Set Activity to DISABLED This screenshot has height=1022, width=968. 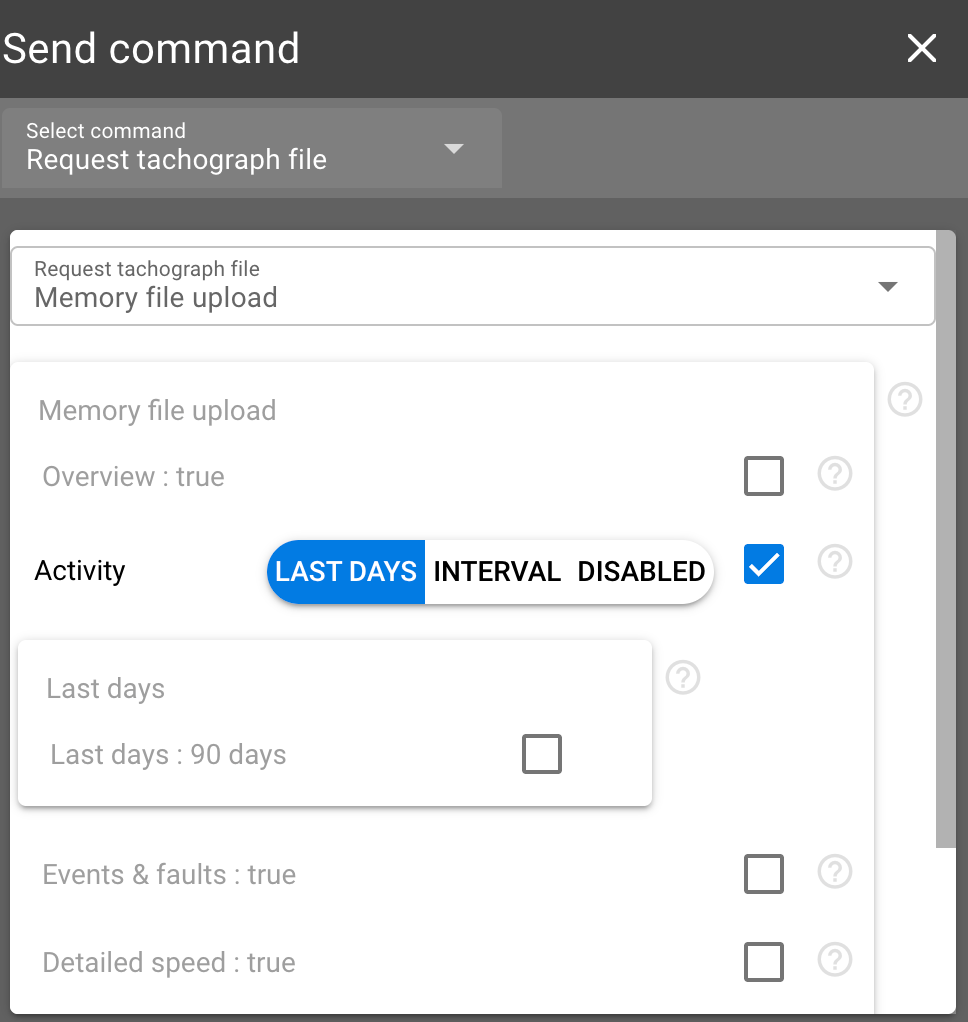coord(641,572)
